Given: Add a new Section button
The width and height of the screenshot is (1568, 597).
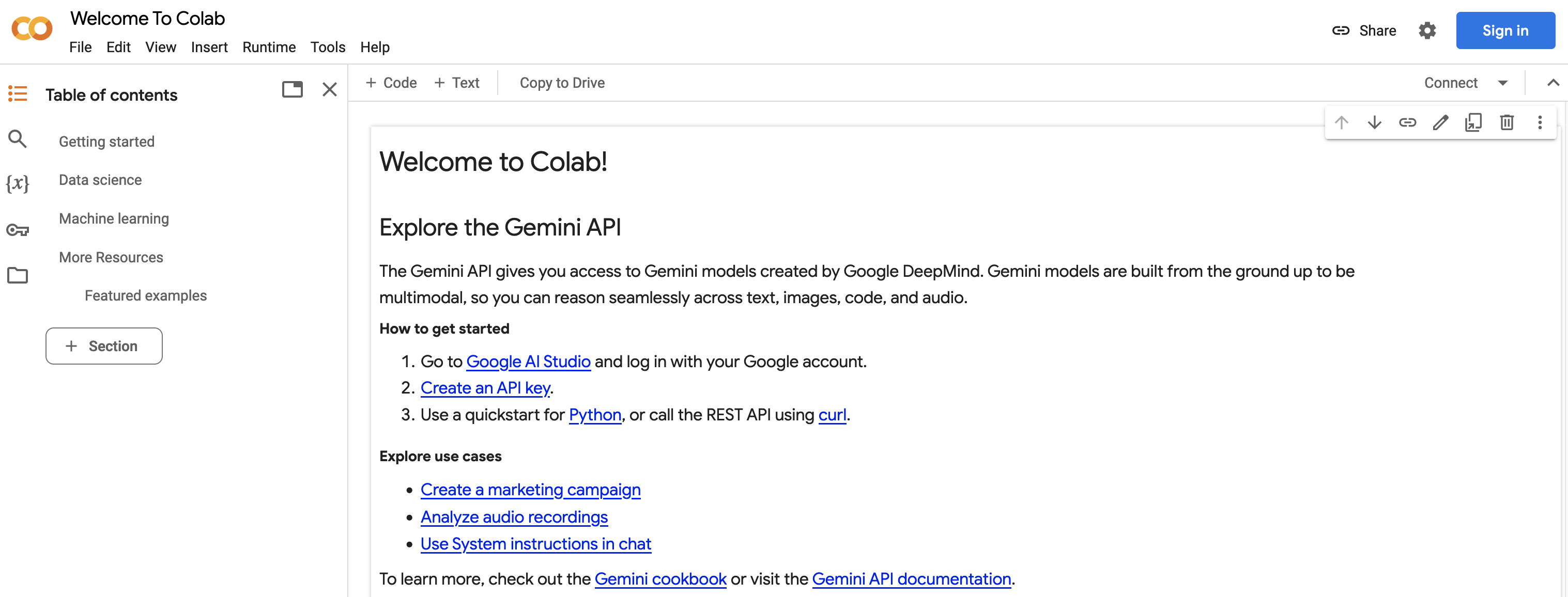Looking at the screenshot, I should [104, 345].
